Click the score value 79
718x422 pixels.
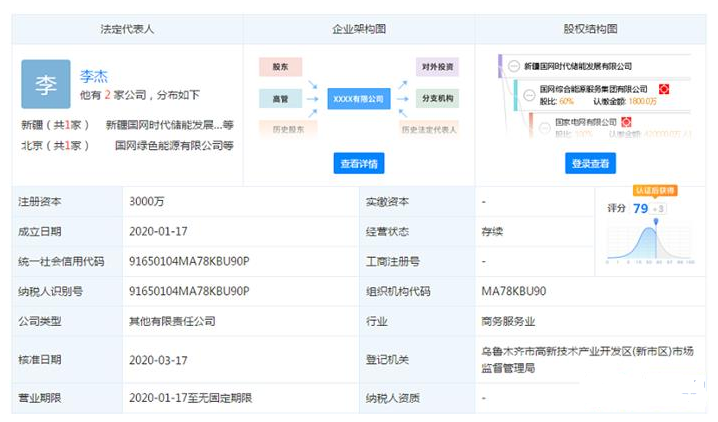[x=640, y=208]
